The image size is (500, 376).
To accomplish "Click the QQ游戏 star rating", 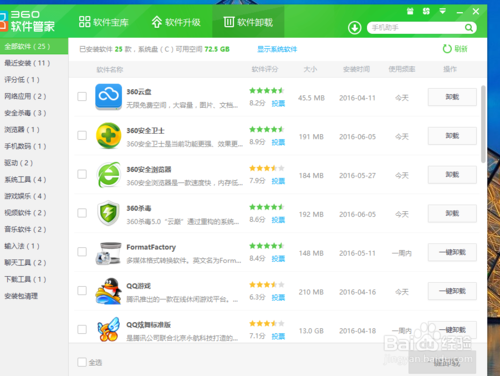I will point(267,284).
